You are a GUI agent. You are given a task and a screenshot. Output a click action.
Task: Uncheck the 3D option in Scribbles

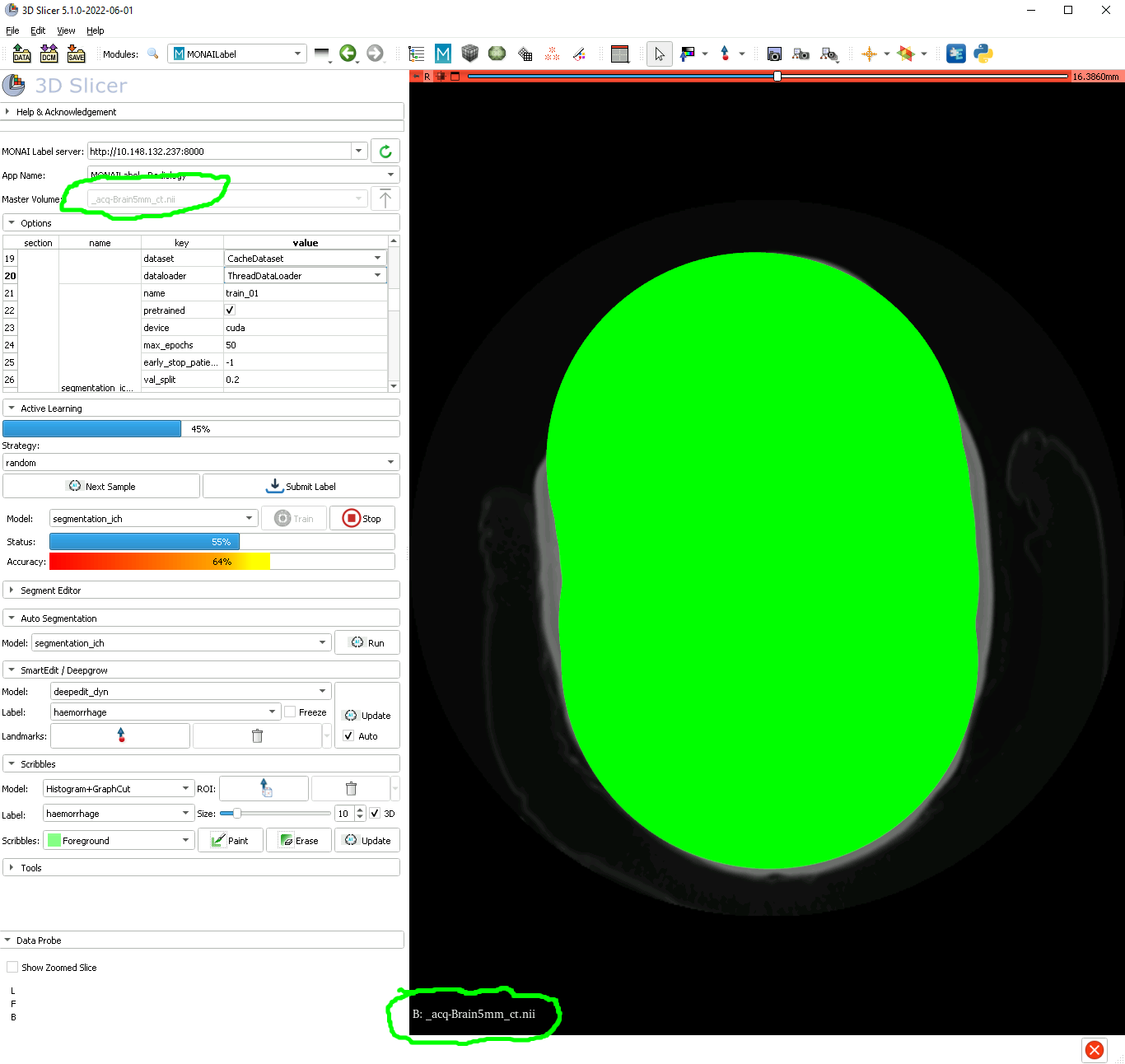coord(376,813)
